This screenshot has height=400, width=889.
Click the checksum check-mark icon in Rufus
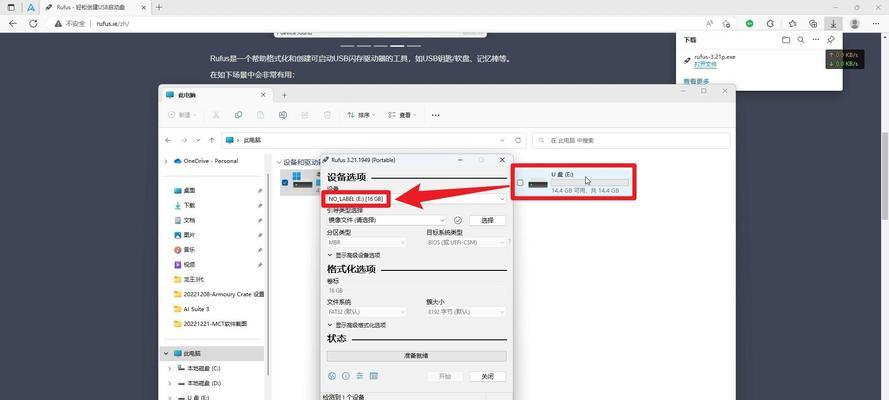458,220
